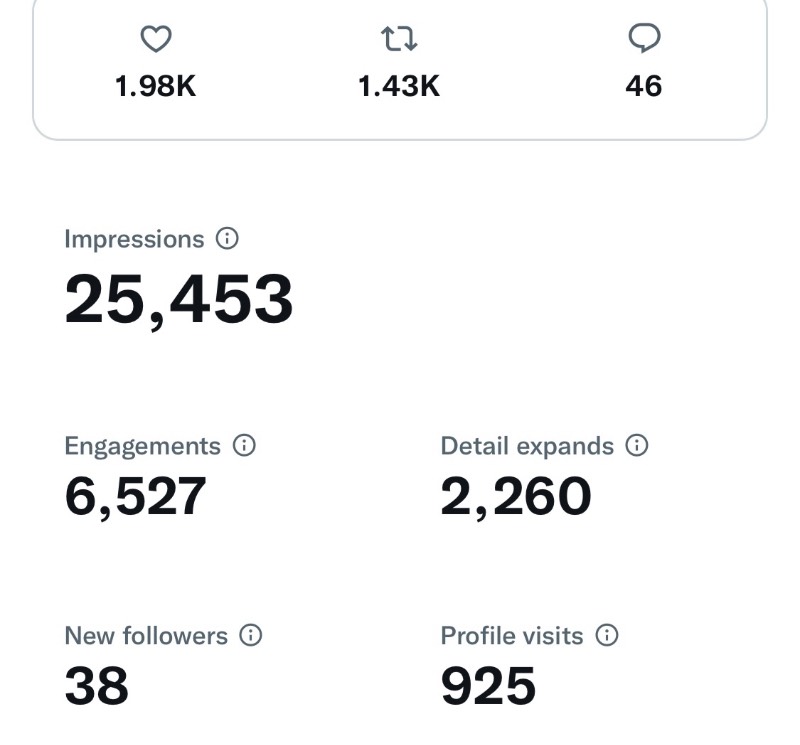800x745 pixels.
Task: Click the Detail expands label
Action: click(527, 446)
